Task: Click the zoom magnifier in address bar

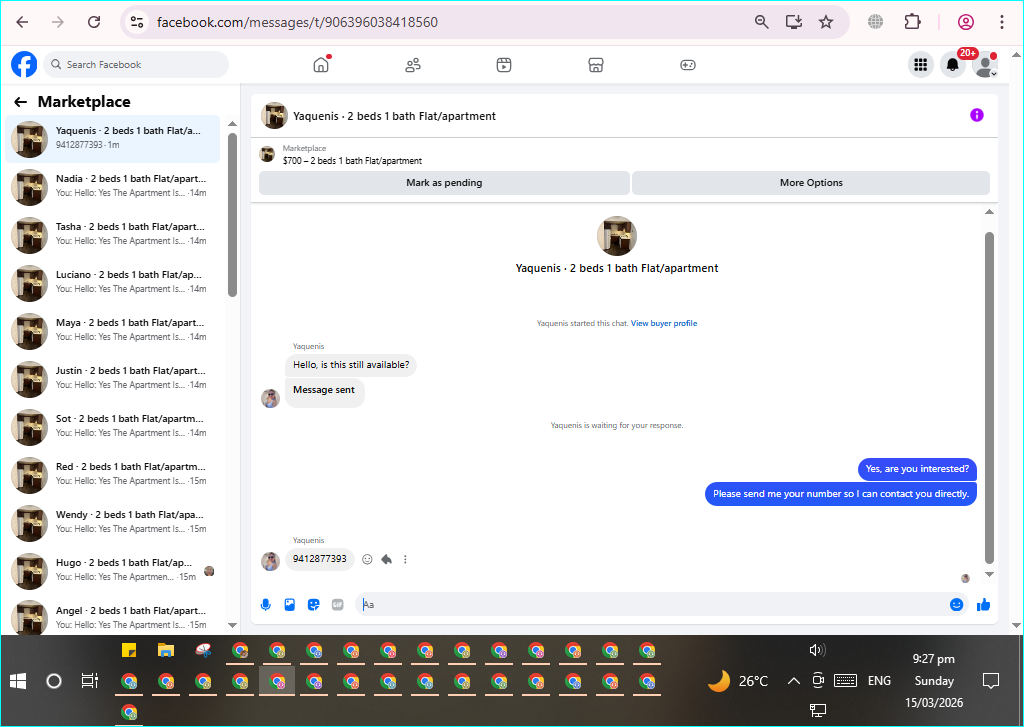Action: click(761, 22)
